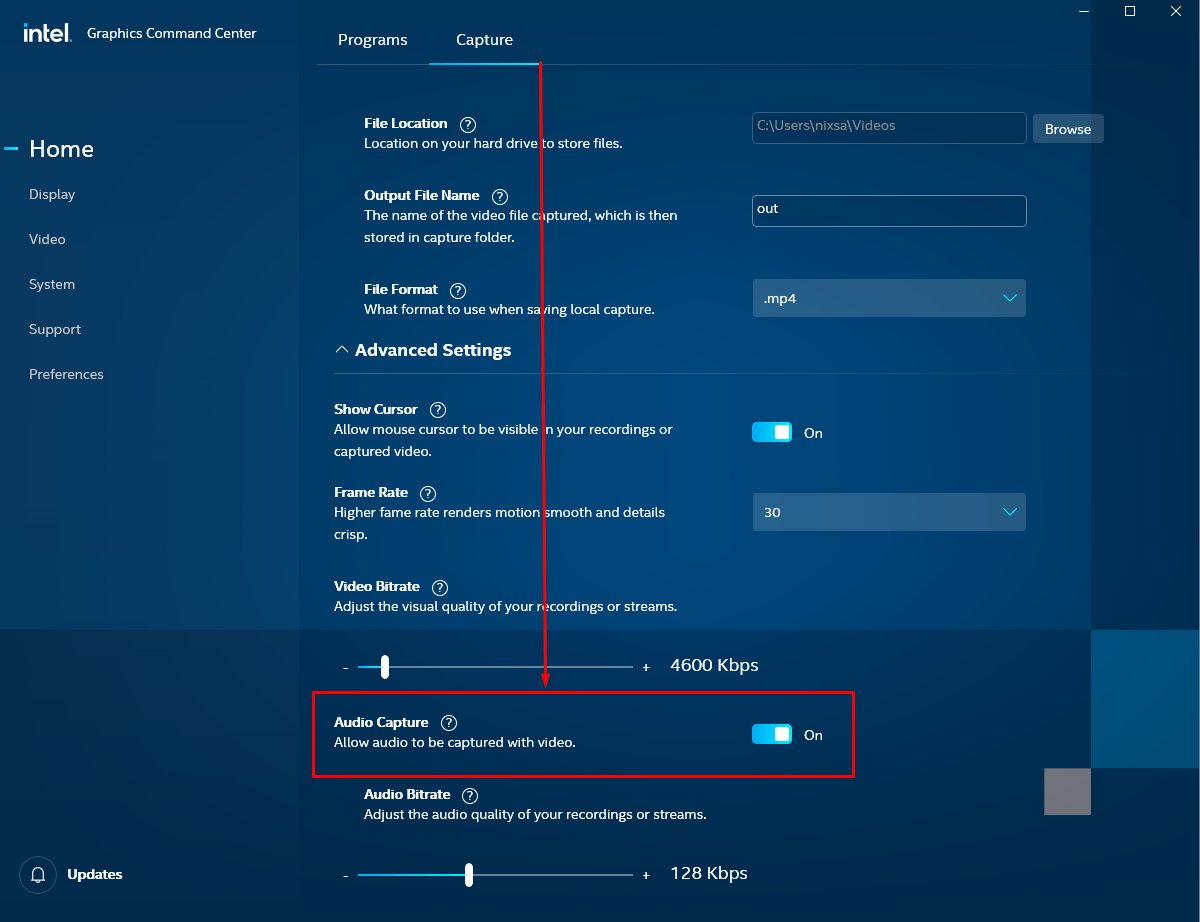Viewport: 1200px width, 922px height.
Task: Click the Frame Rate help icon
Action: pos(427,493)
